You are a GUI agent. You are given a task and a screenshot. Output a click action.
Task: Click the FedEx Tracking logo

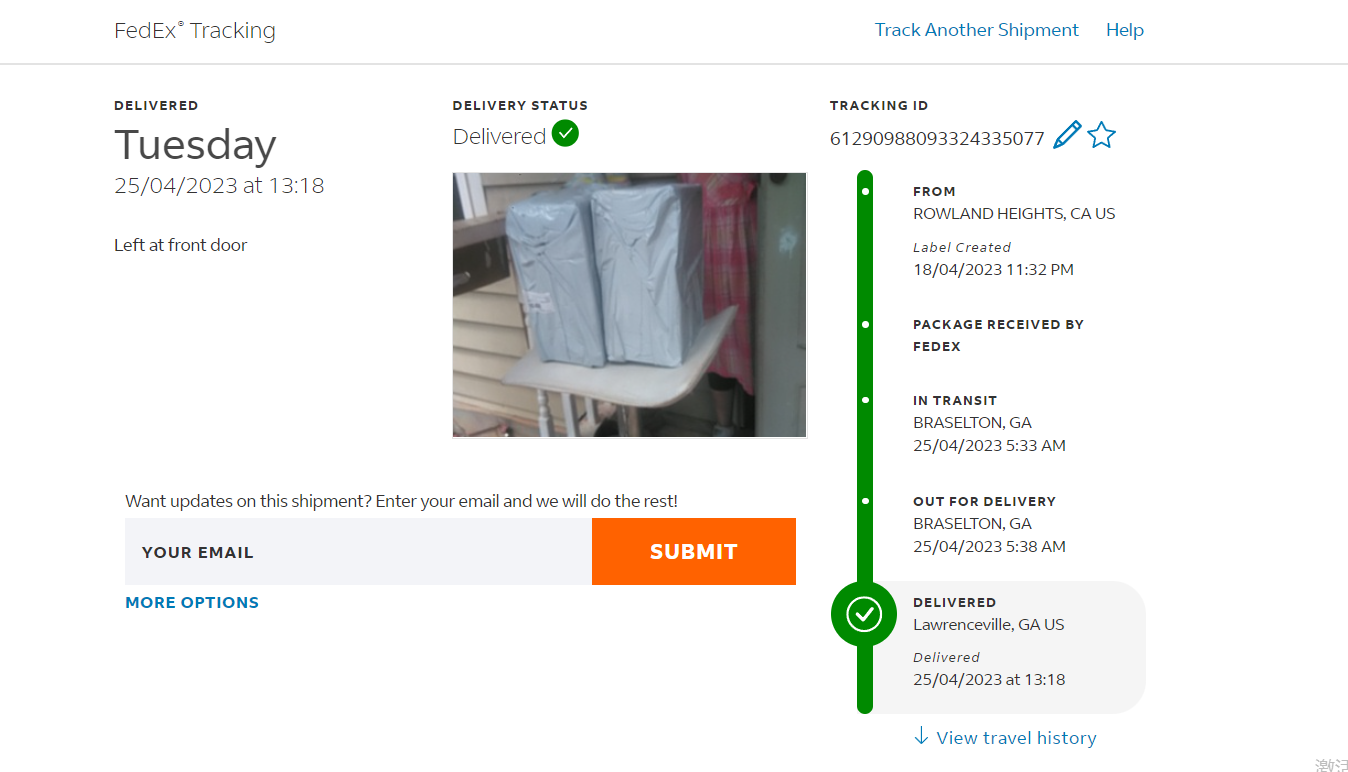tap(195, 31)
